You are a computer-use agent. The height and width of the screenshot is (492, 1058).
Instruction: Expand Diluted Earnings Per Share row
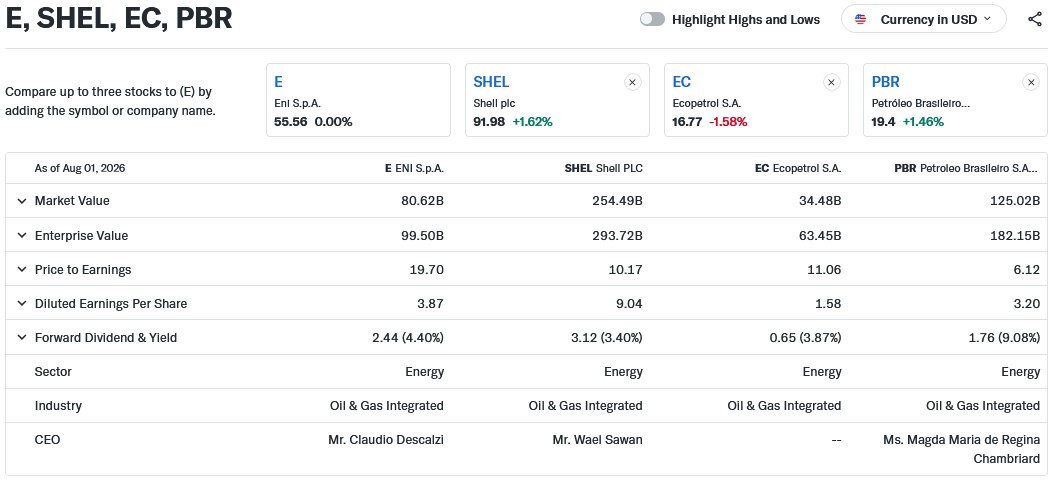tap(22, 304)
